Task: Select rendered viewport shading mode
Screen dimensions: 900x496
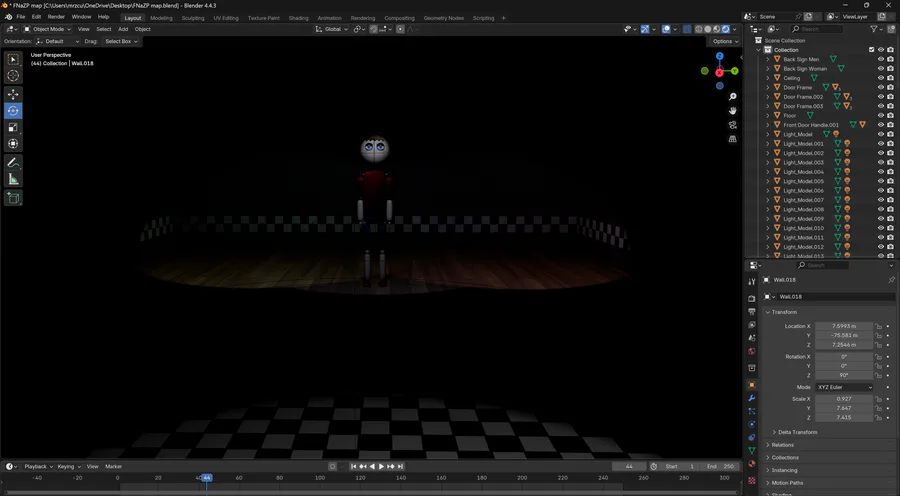Action: (726, 29)
